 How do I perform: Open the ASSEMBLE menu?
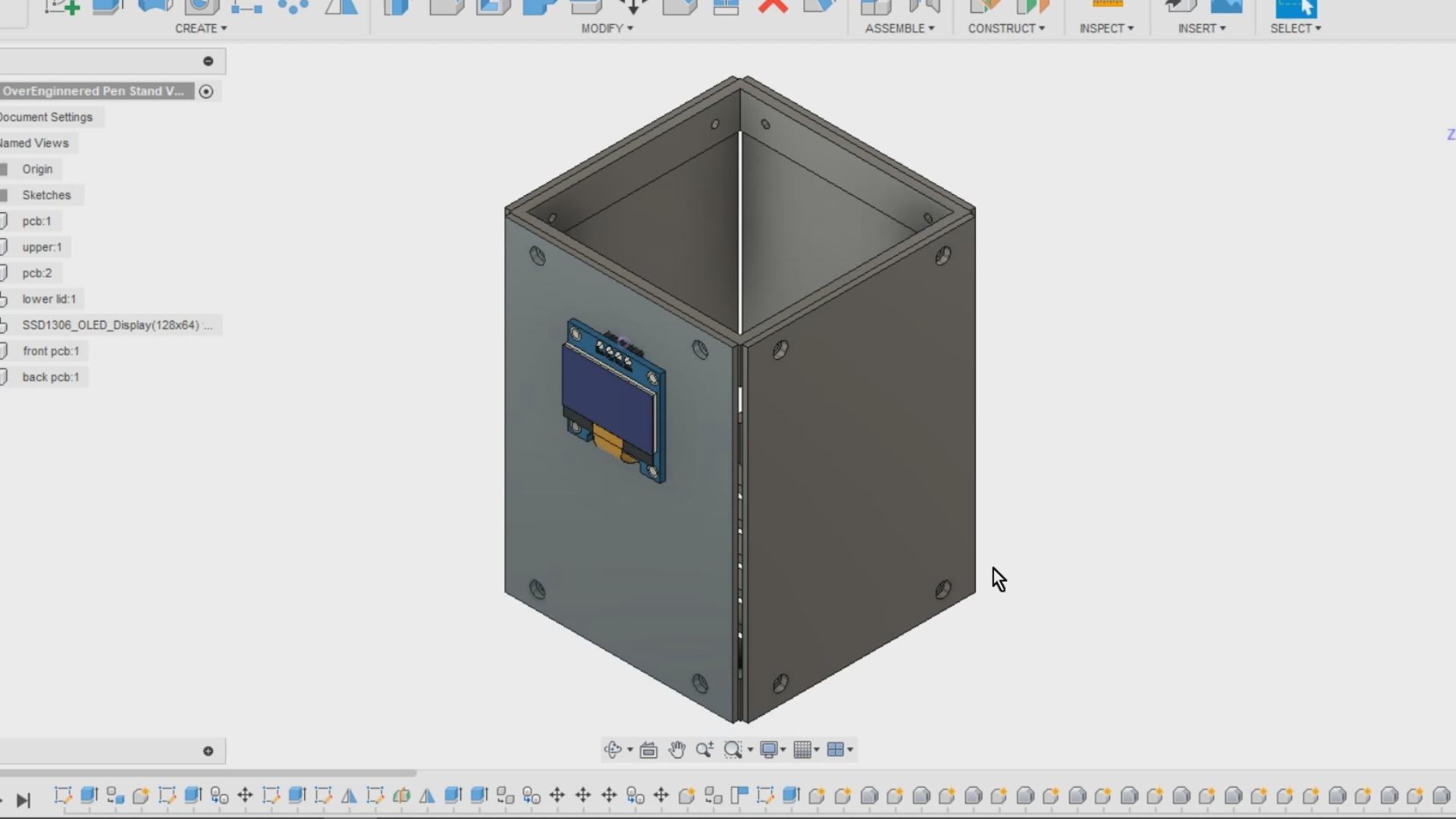(x=899, y=28)
